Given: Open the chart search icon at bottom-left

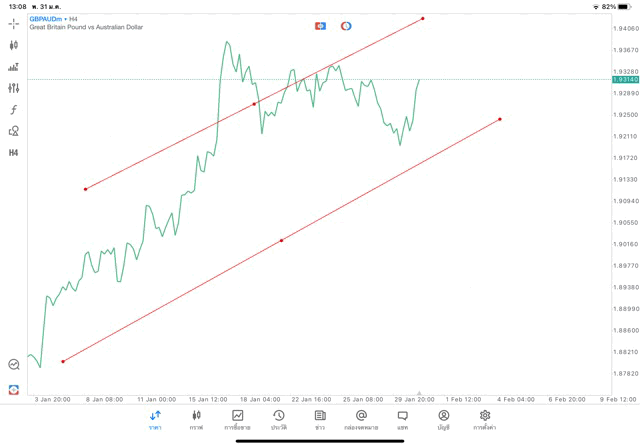Looking at the screenshot, I should click(13, 365).
